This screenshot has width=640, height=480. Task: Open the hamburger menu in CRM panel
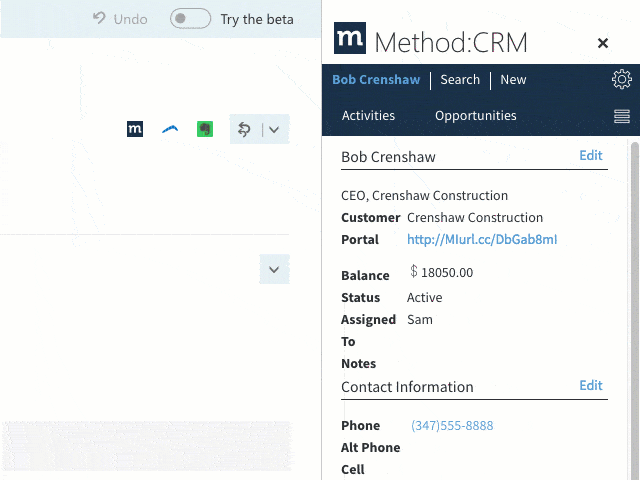coord(622,116)
